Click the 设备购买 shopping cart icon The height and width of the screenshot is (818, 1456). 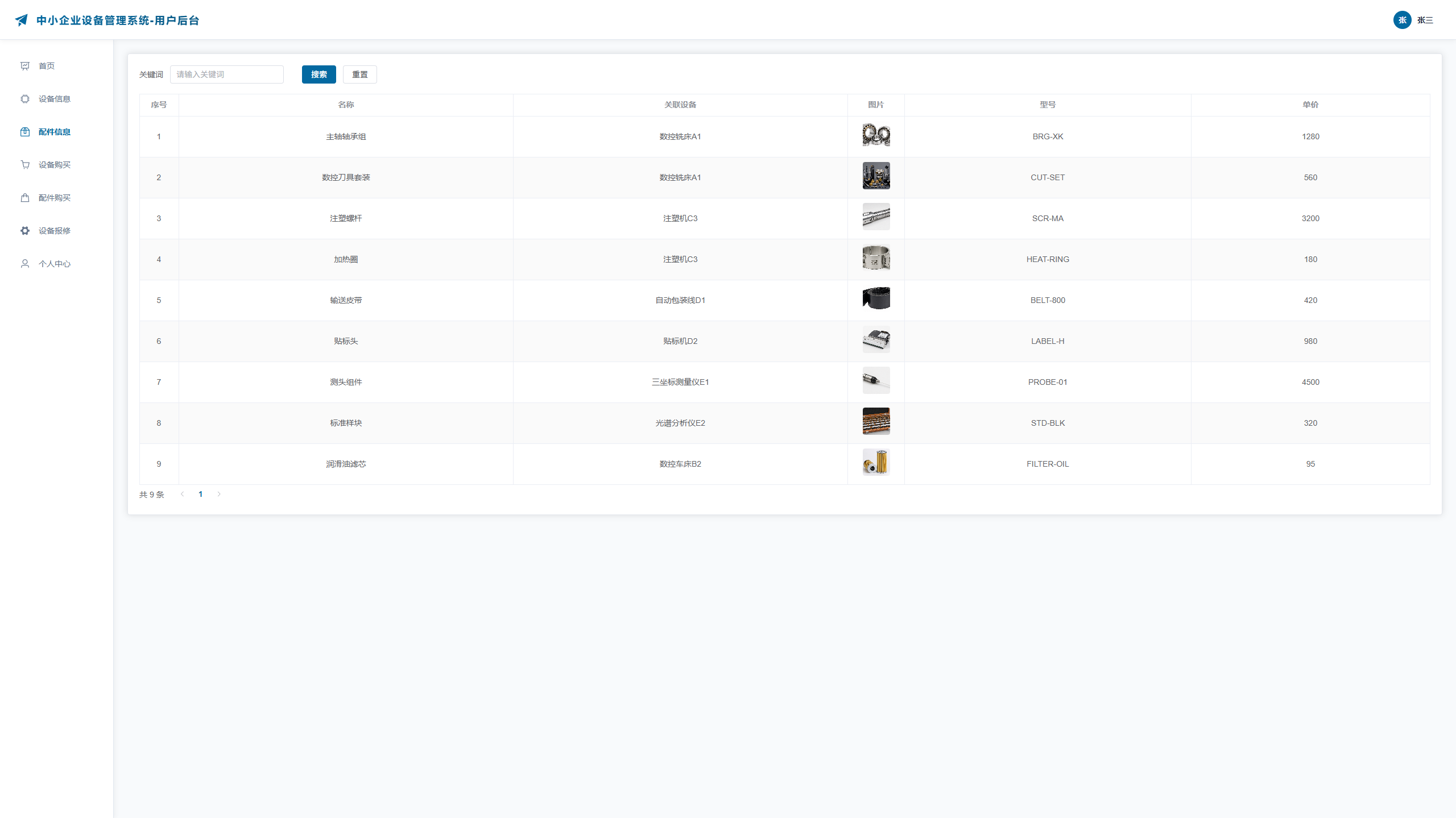pyautogui.click(x=25, y=165)
